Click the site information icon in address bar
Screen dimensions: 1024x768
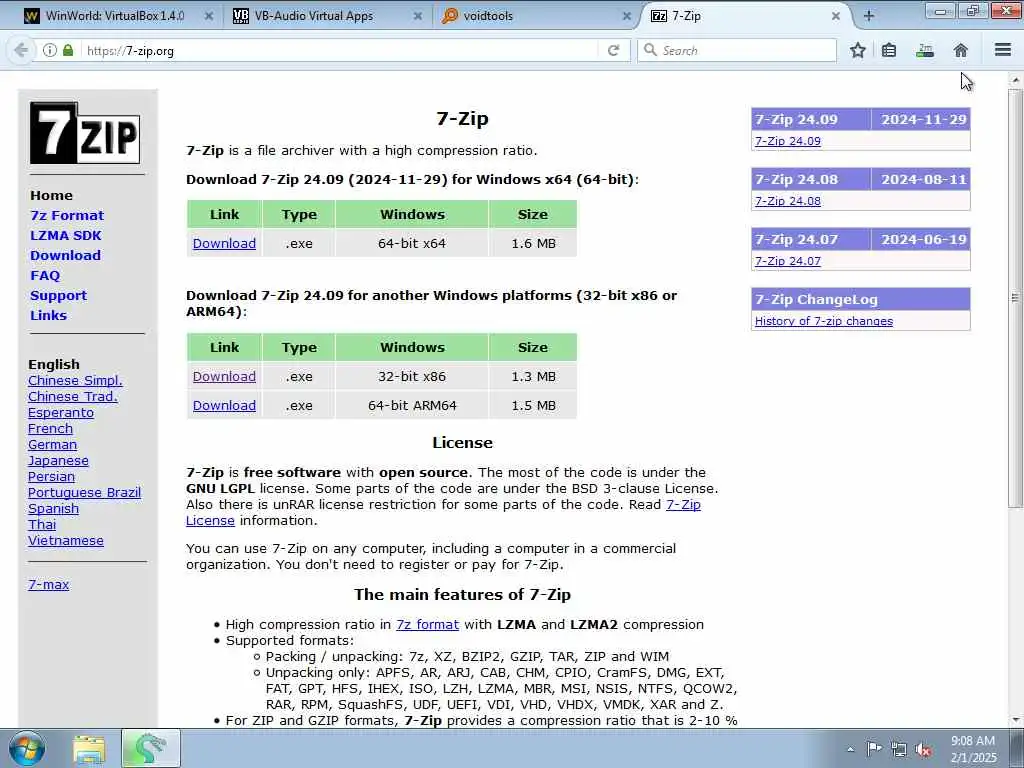click(50, 50)
